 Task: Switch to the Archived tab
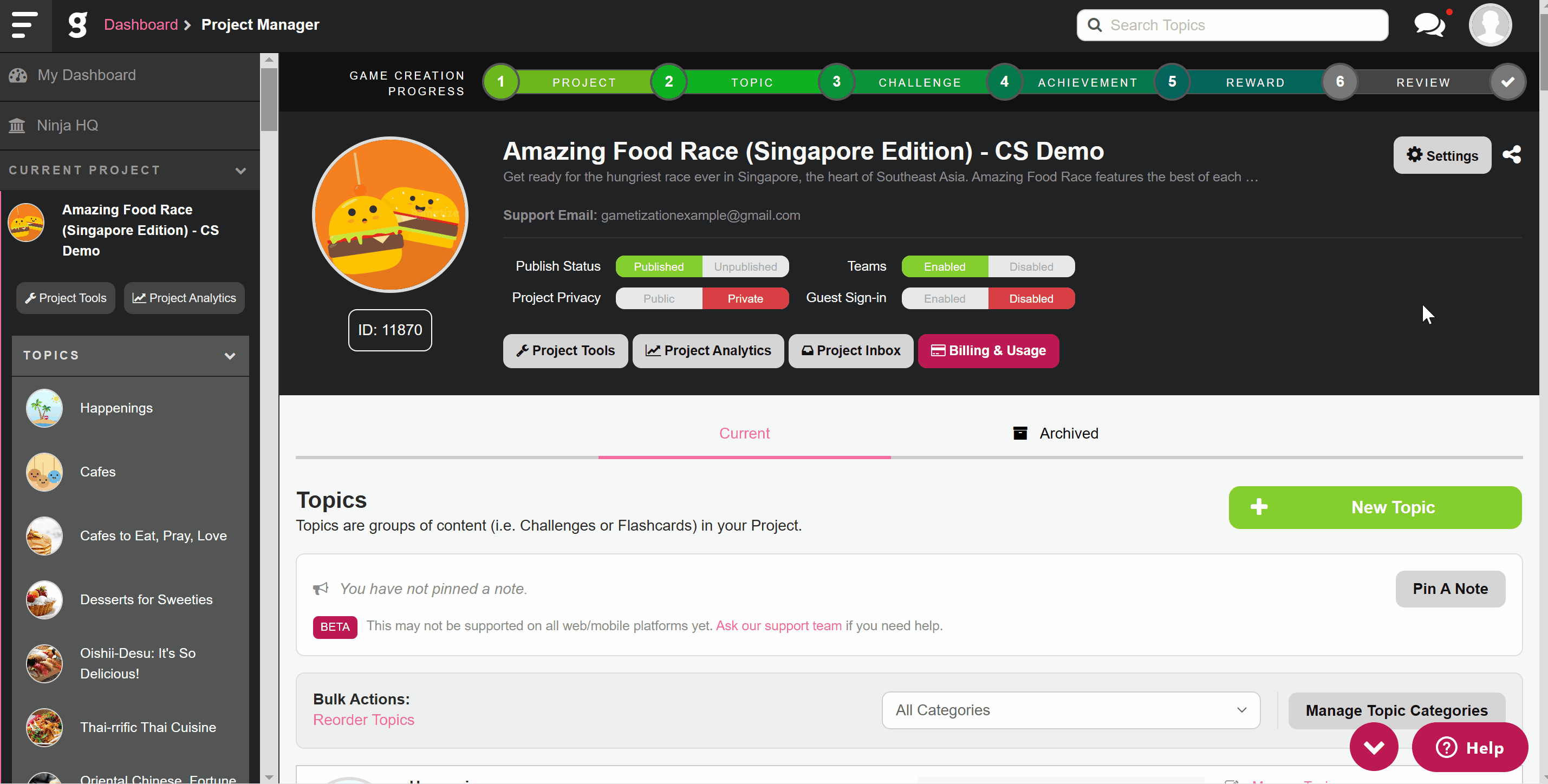coord(1056,433)
